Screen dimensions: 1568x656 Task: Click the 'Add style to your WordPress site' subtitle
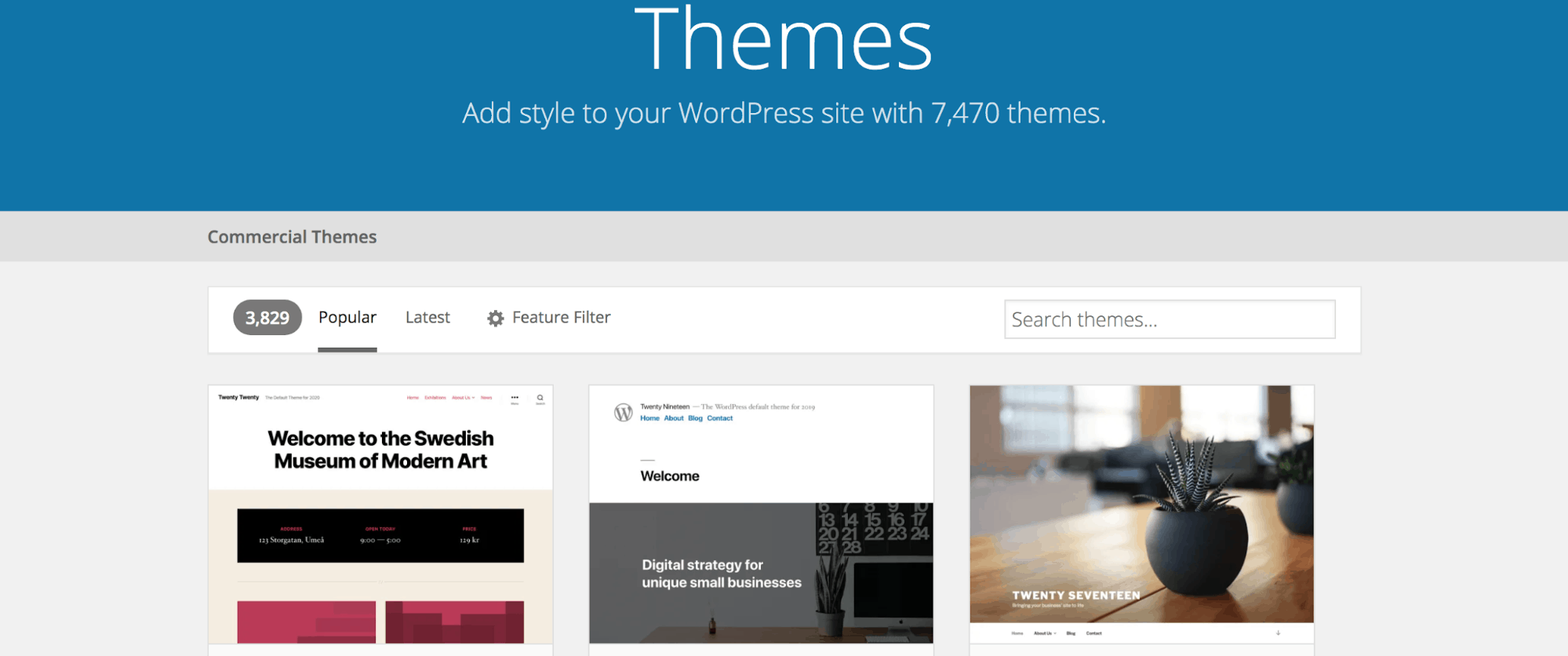click(784, 114)
